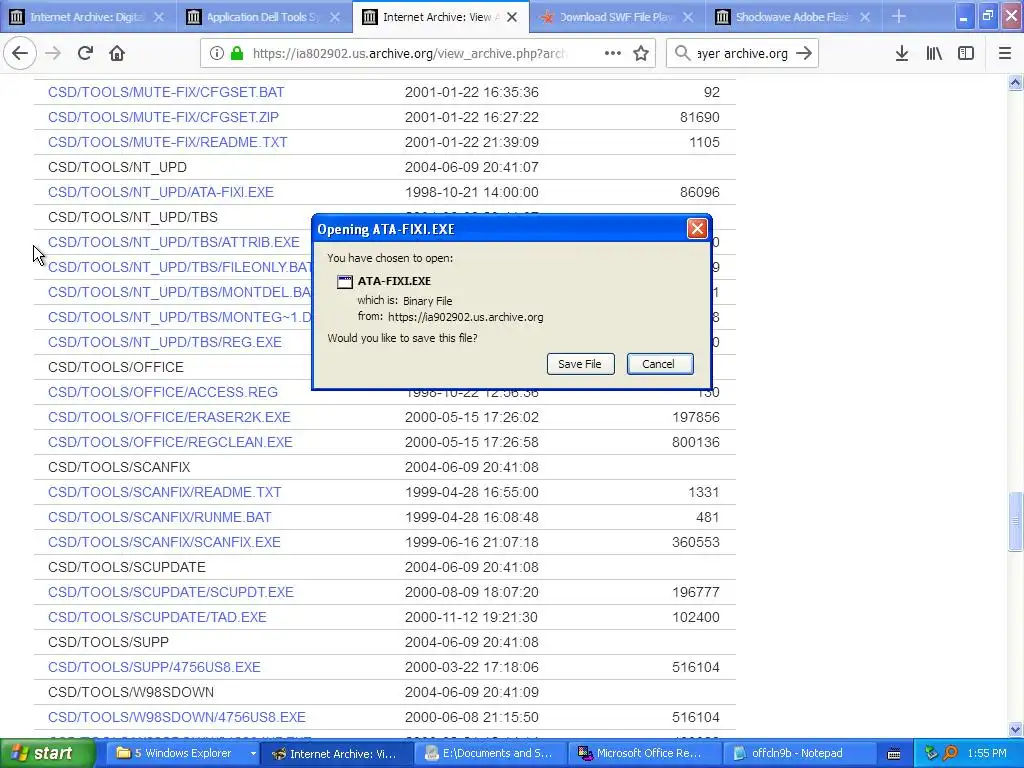Select the active Internet Archive: View tab
Screen dimensions: 1024x768
tap(439, 17)
